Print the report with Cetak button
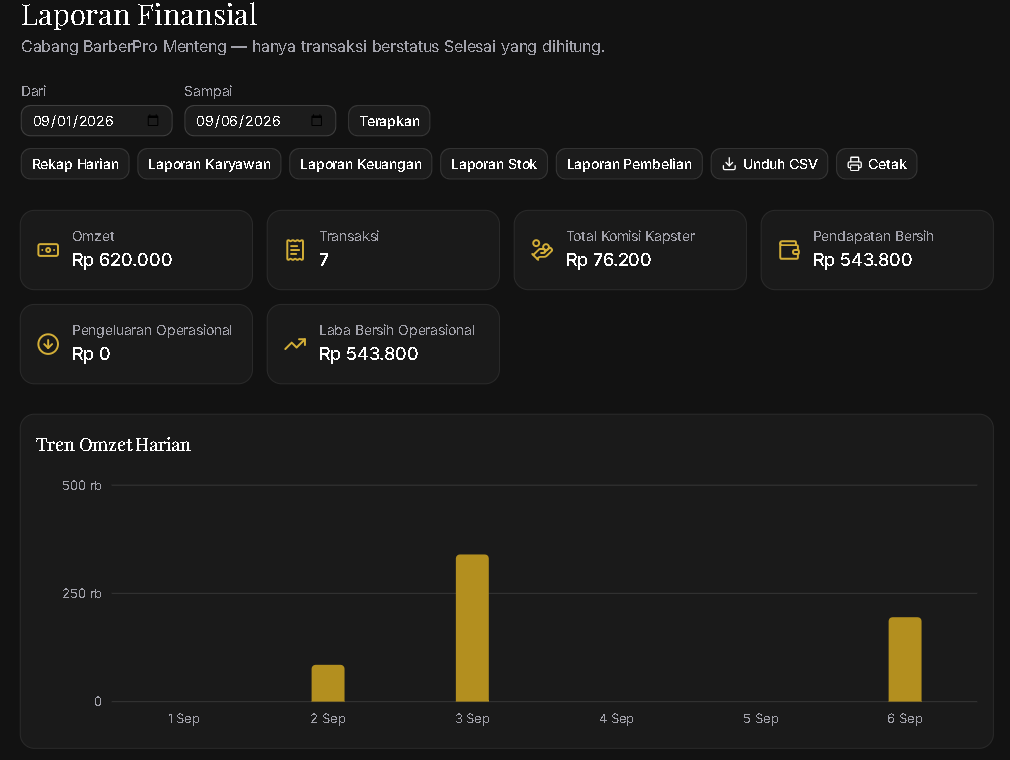The height and width of the screenshot is (760, 1010). 877,164
